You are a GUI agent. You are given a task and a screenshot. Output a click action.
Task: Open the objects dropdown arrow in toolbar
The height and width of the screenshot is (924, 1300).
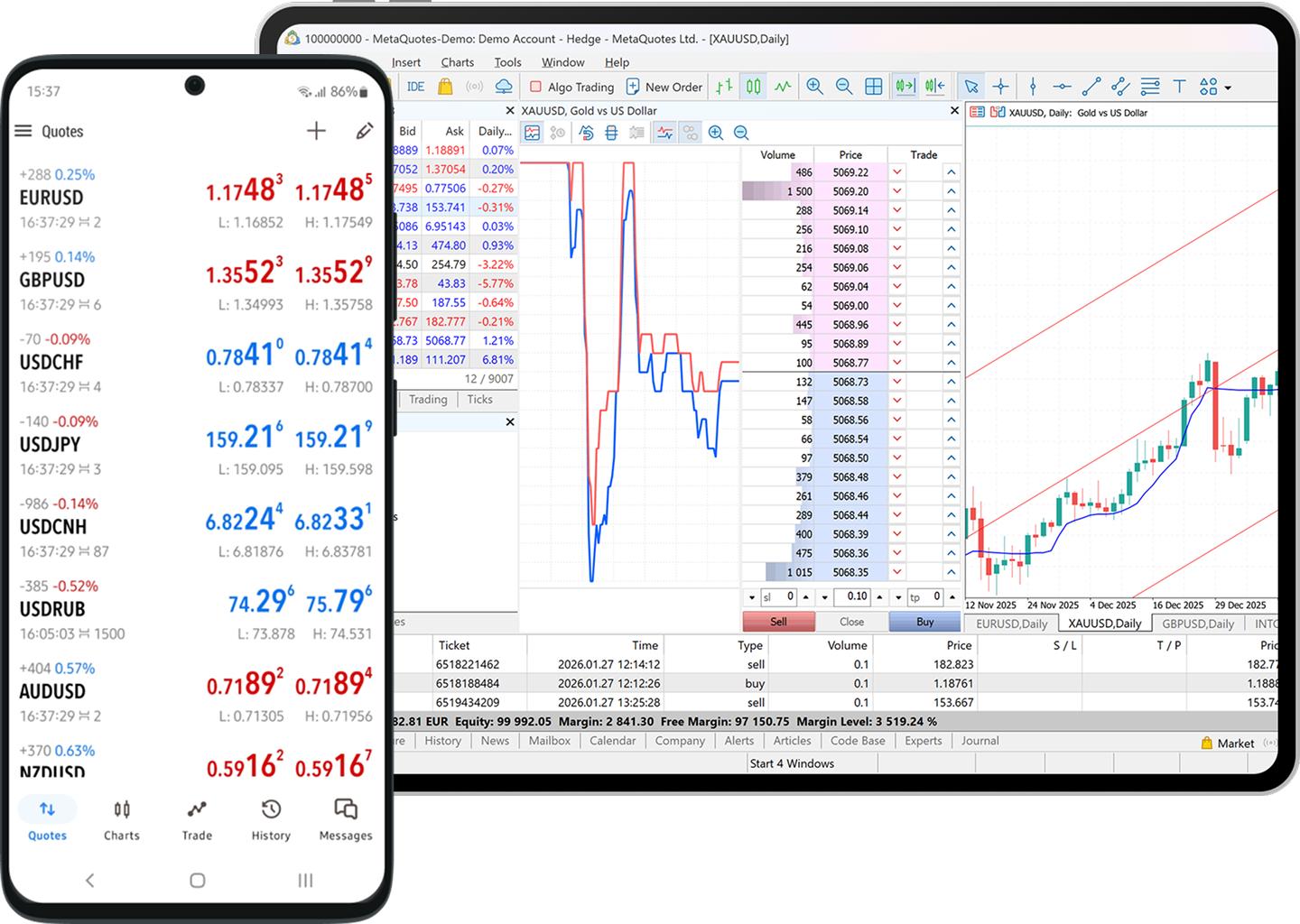tap(1228, 88)
